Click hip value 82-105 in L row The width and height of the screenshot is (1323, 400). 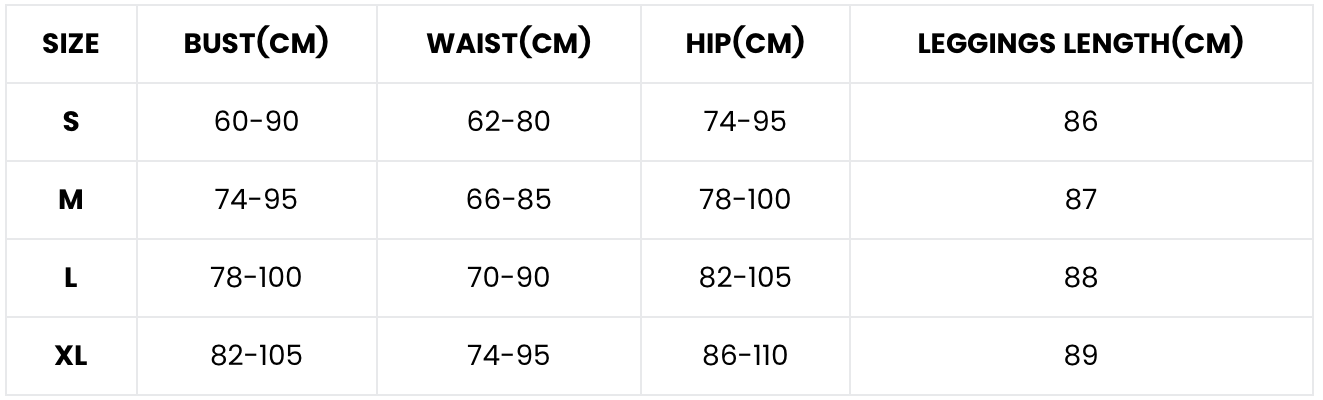tap(745, 278)
